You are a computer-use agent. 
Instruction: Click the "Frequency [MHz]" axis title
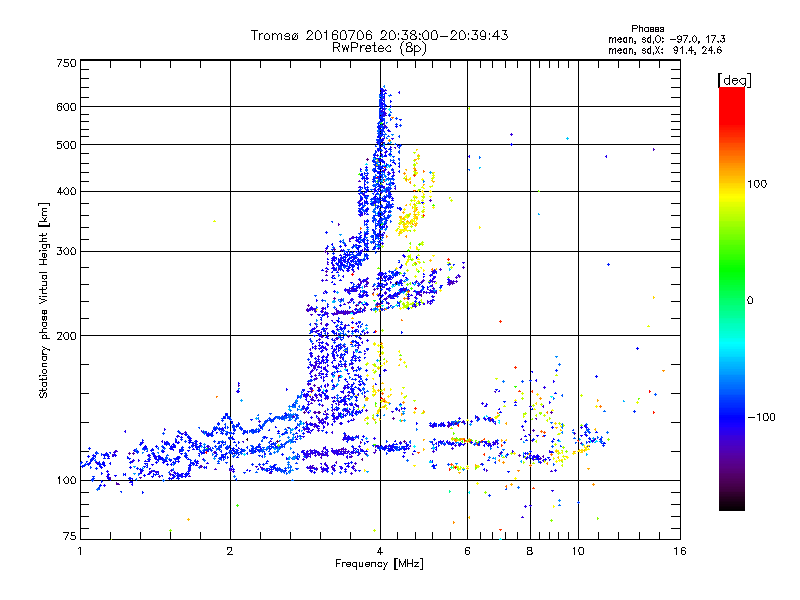click(379, 564)
